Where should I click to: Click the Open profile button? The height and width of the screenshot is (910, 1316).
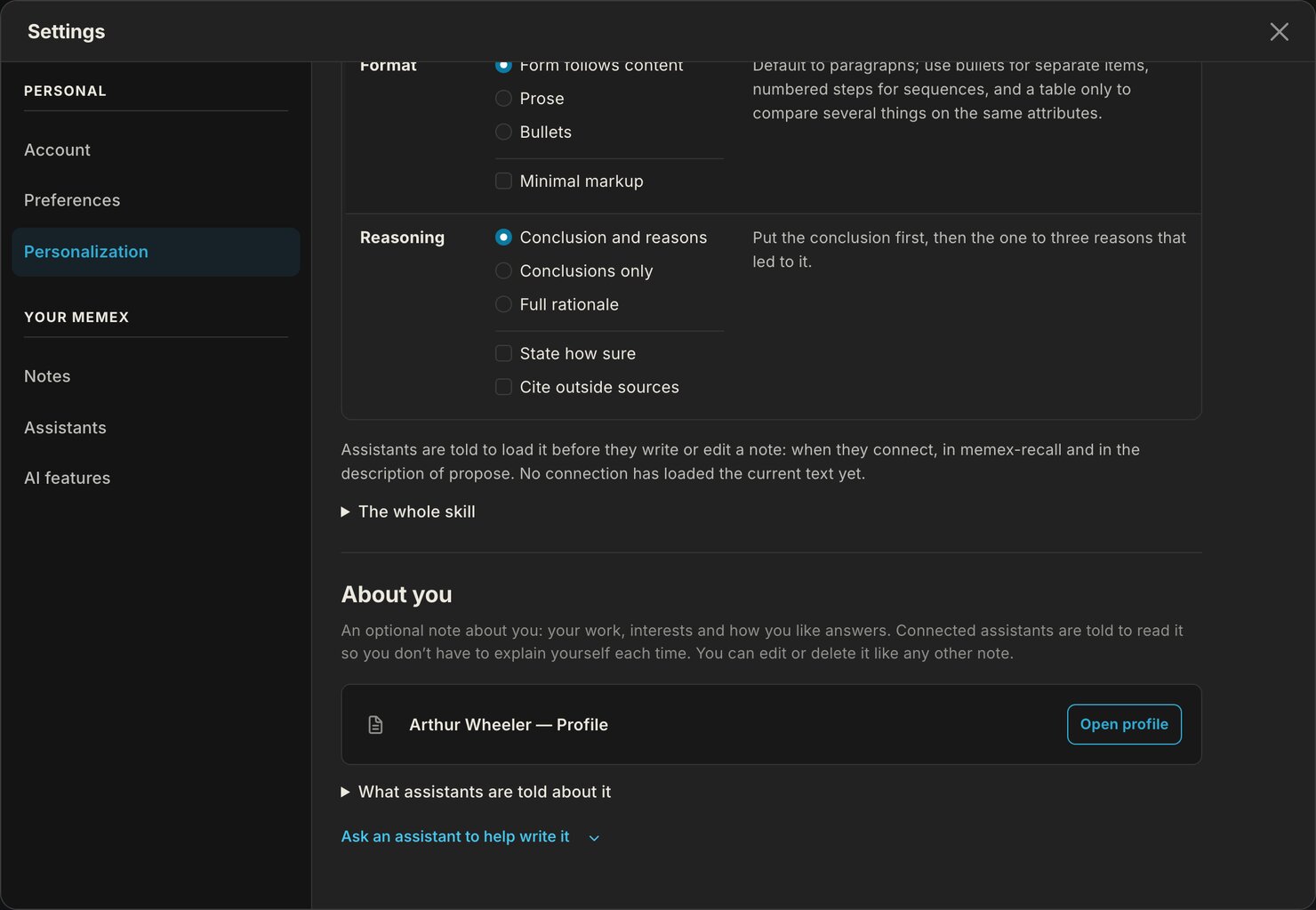1124,724
